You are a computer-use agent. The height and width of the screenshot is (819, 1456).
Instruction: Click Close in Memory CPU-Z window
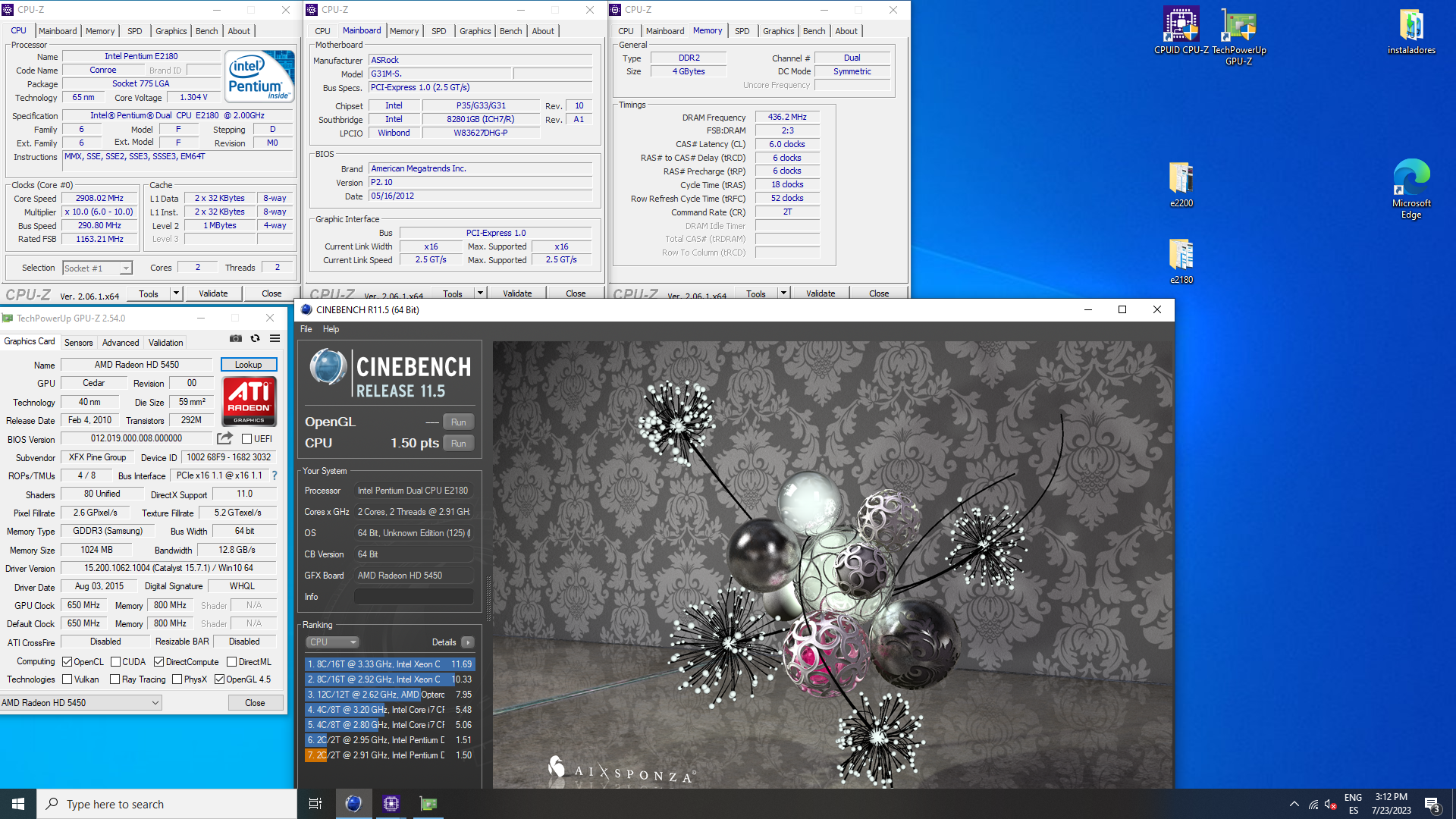point(879,293)
